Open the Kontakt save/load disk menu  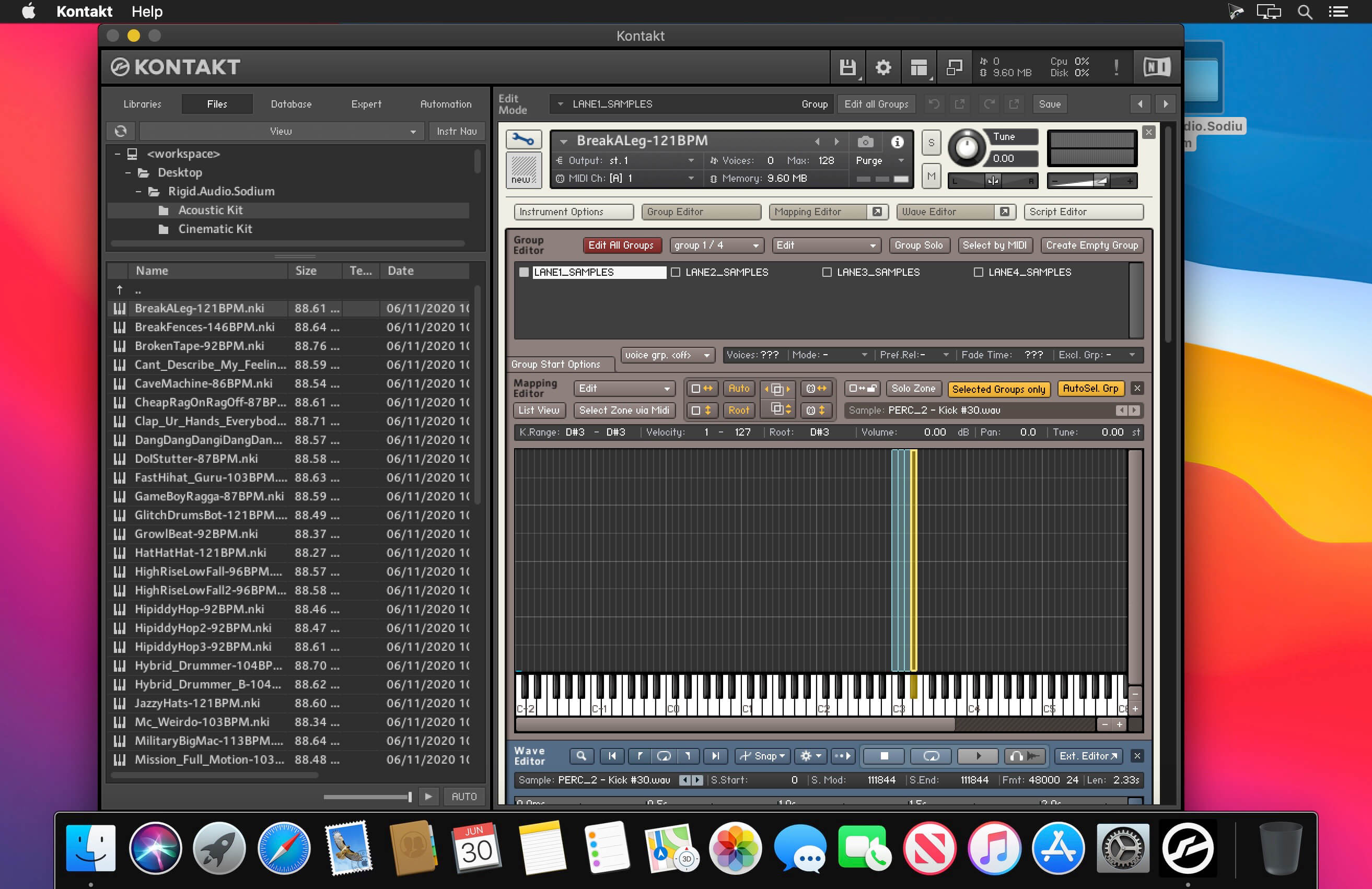coord(847,67)
